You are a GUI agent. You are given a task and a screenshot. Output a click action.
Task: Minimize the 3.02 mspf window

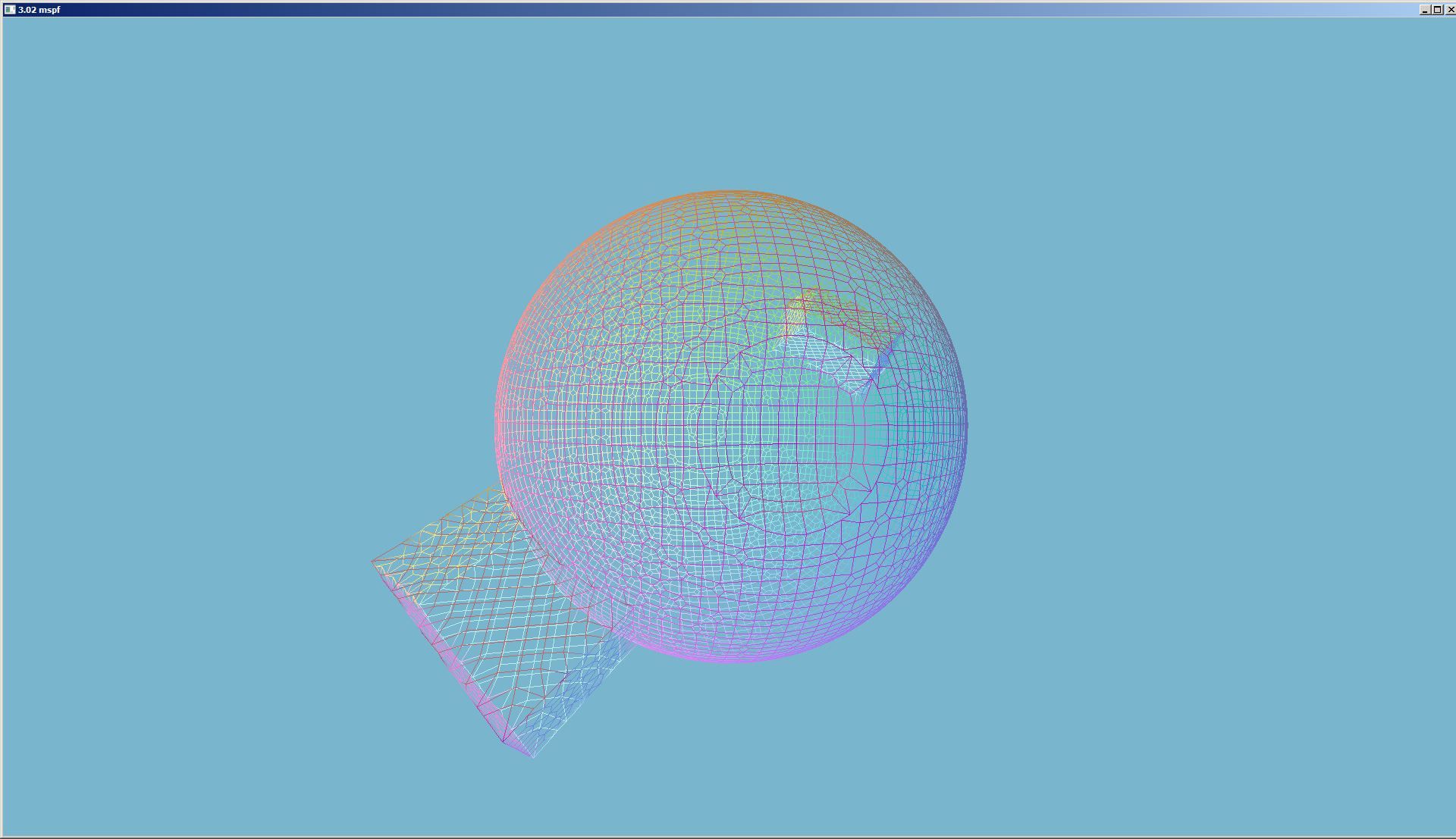[1425, 10]
